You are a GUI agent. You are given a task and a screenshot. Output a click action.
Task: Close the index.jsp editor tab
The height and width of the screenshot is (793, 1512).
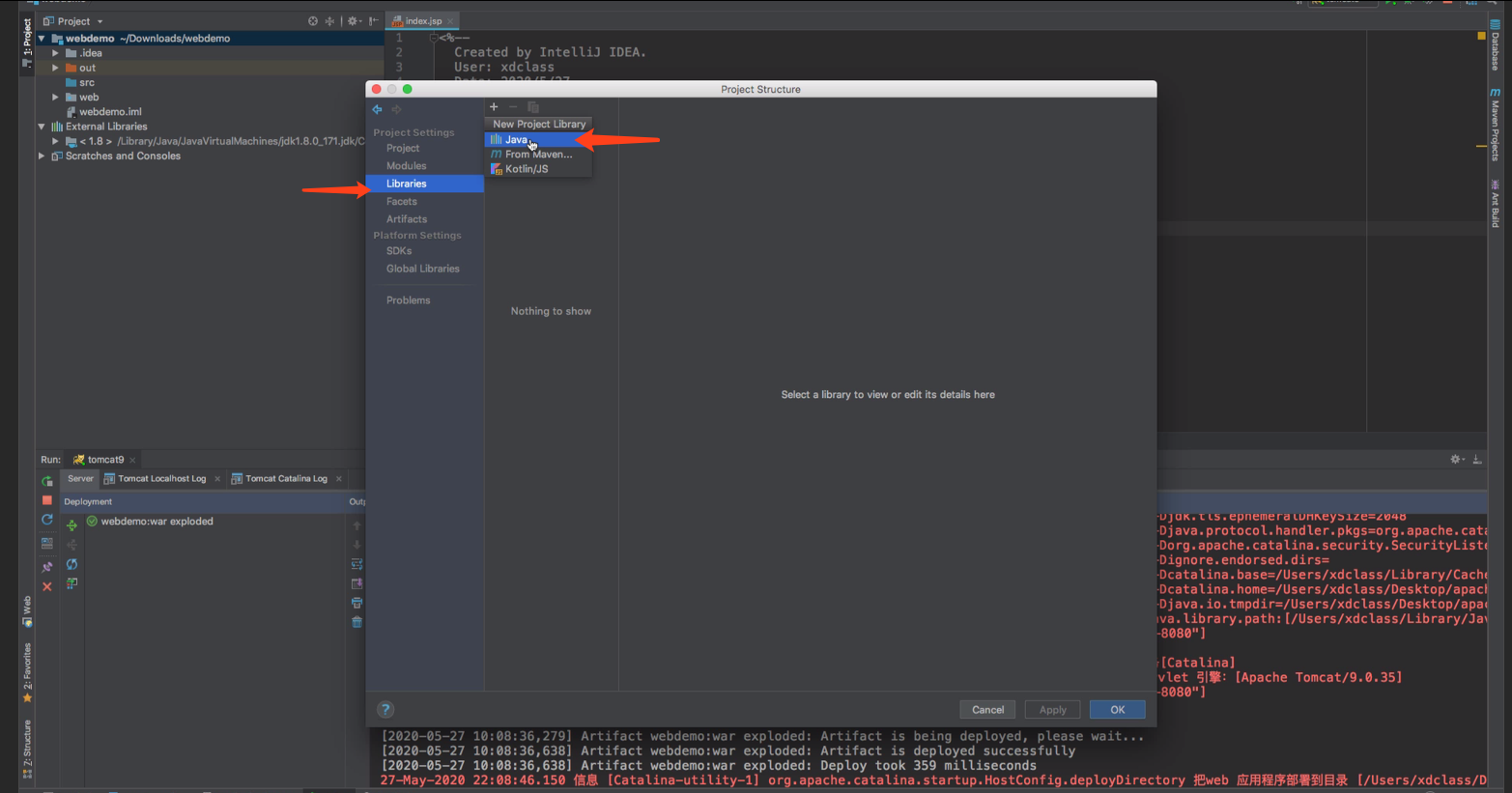click(x=450, y=21)
